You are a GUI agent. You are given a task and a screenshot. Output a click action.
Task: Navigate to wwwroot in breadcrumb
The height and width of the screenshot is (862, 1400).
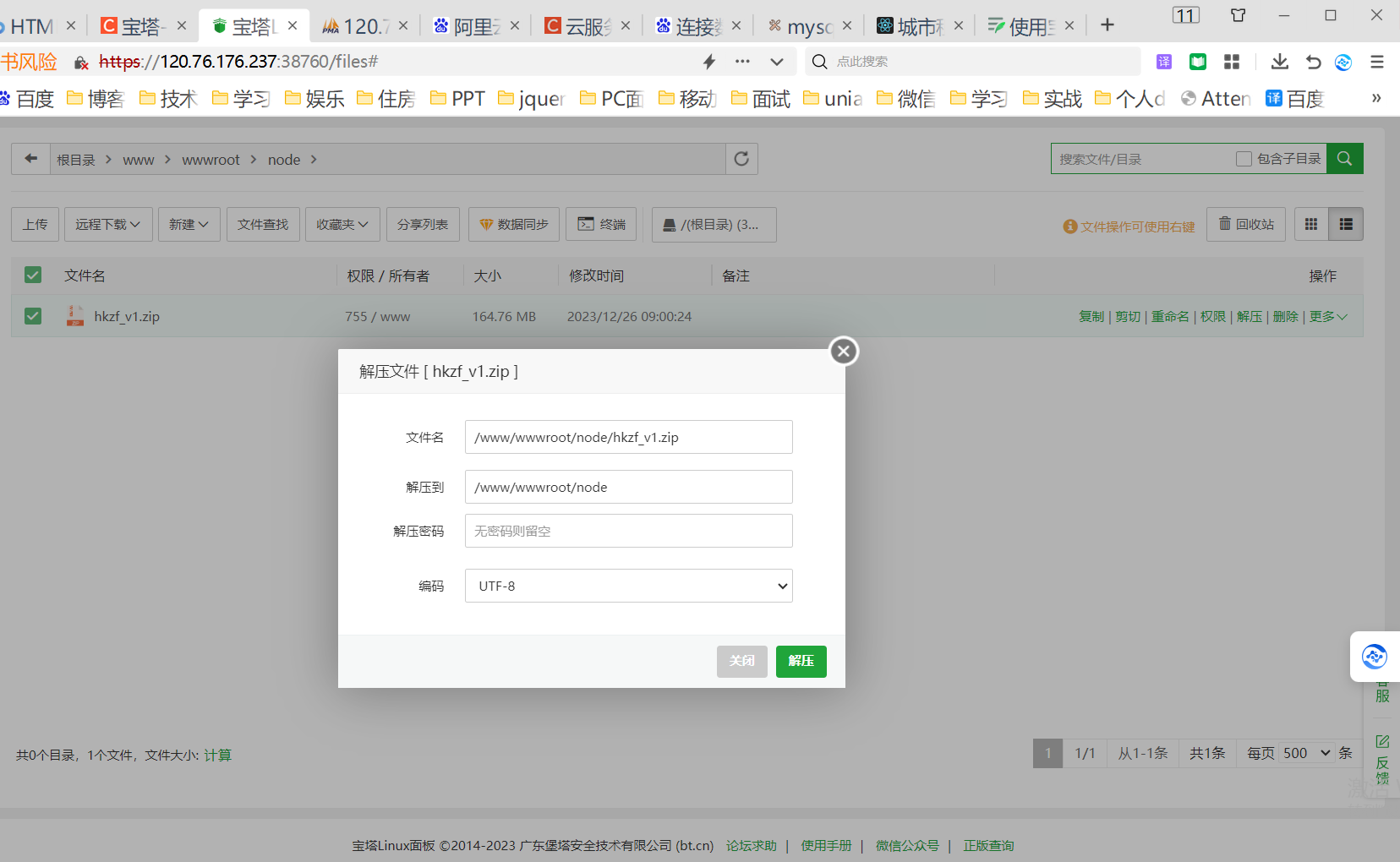point(211,160)
